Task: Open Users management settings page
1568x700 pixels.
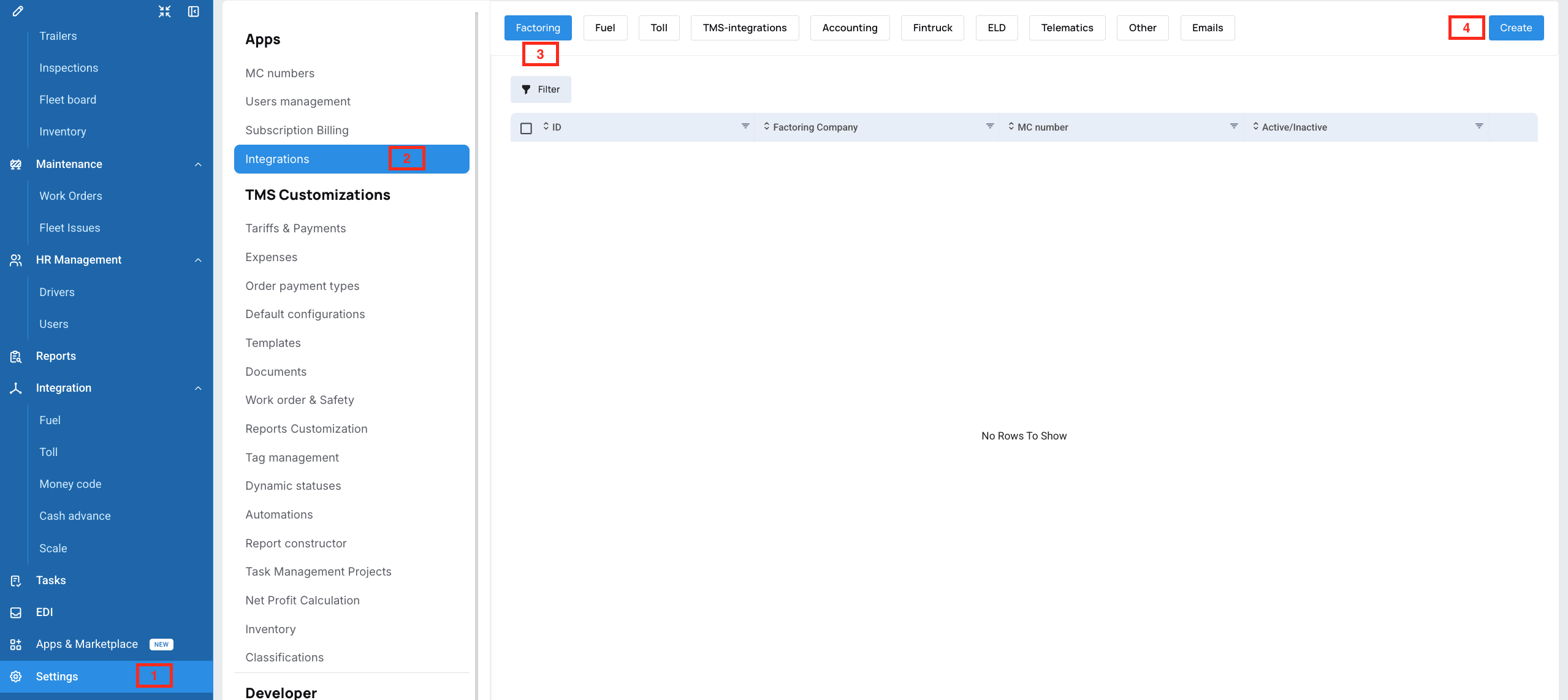Action: tap(298, 101)
